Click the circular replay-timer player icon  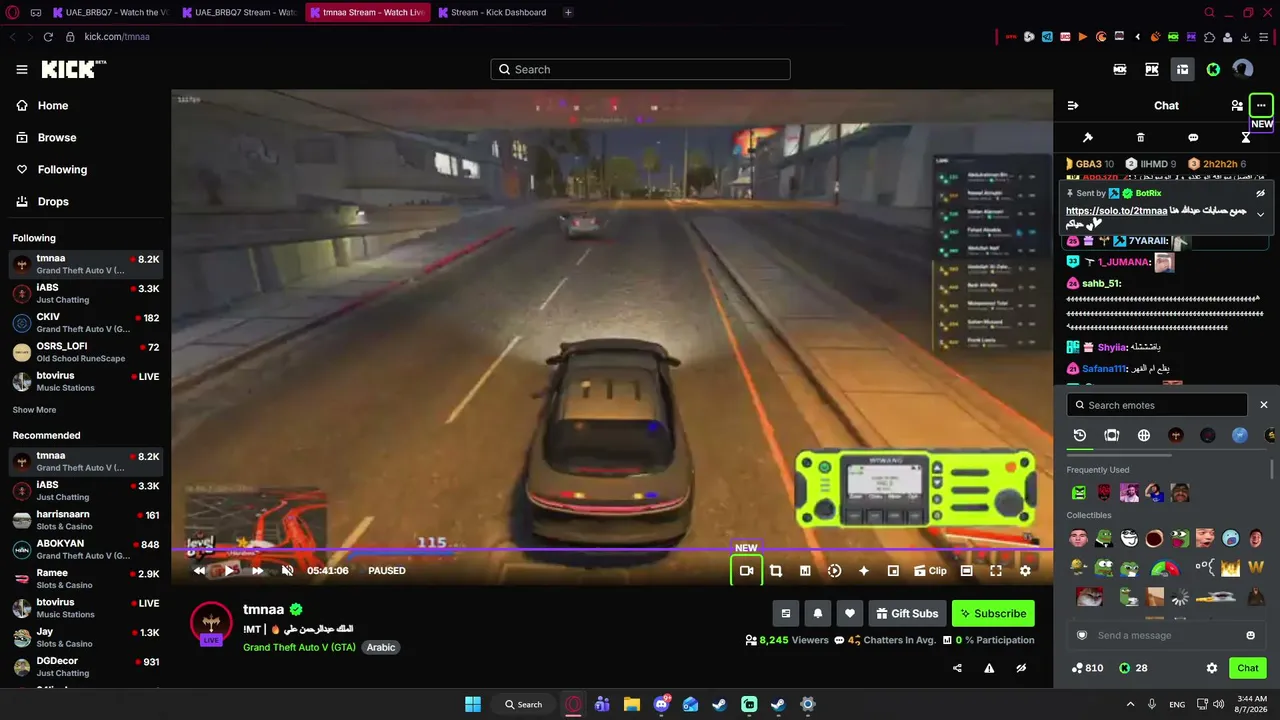click(x=835, y=571)
